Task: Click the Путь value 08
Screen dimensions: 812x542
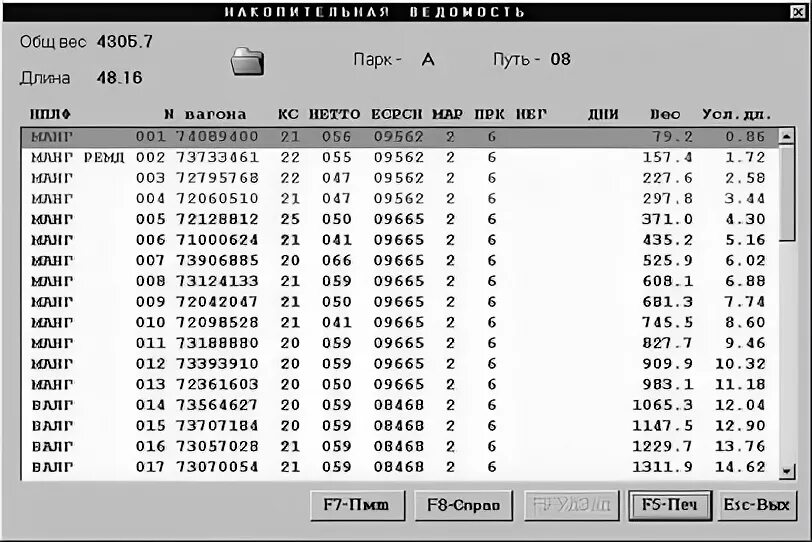Action: pos(560,60)
